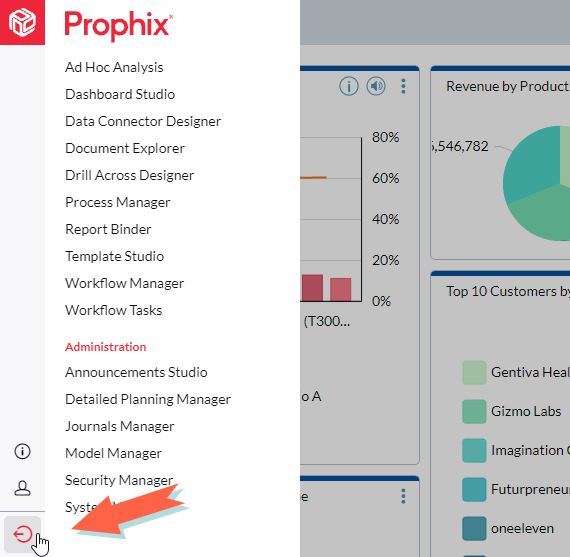Click the speaker announcement icon on chart
This screenshot has height=557, width=570.
click(x=376, y=86)
